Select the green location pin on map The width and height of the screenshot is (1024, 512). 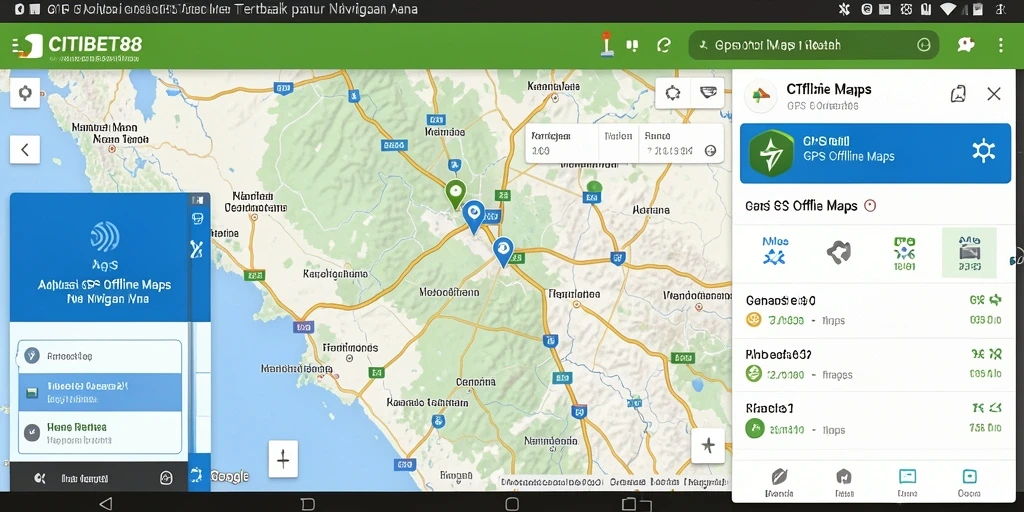(455, 194)
